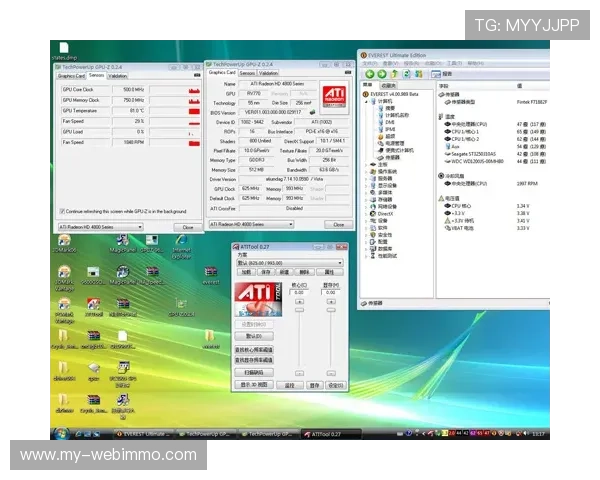Click Close button in left GPU-Z Sensors window
The width and height of the screenshot is (600, 480).
188,227
